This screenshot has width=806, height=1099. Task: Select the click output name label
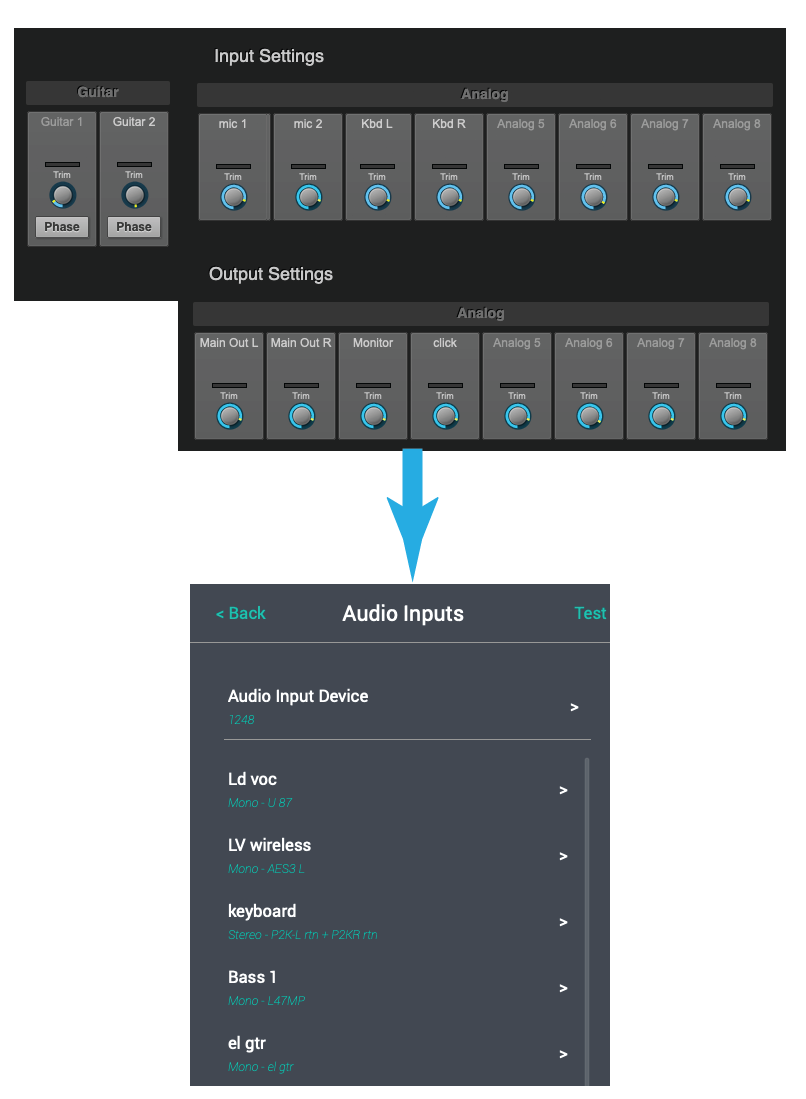coord(445,343)
